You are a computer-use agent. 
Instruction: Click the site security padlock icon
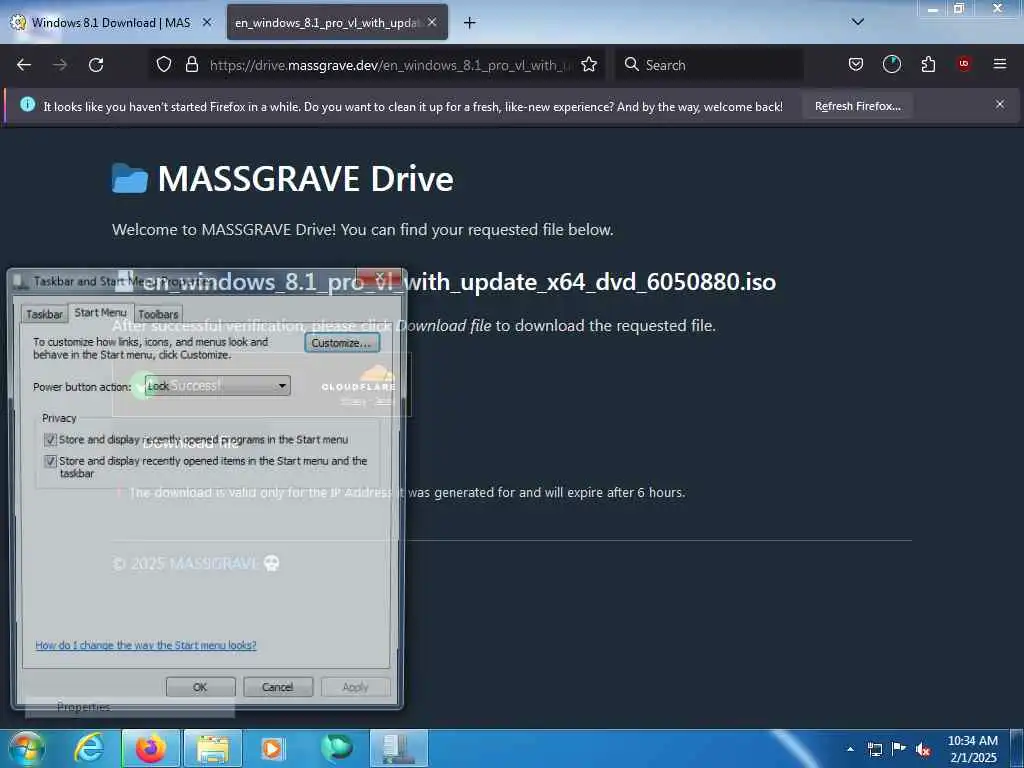pyautogui.click(x=191, y=65)
